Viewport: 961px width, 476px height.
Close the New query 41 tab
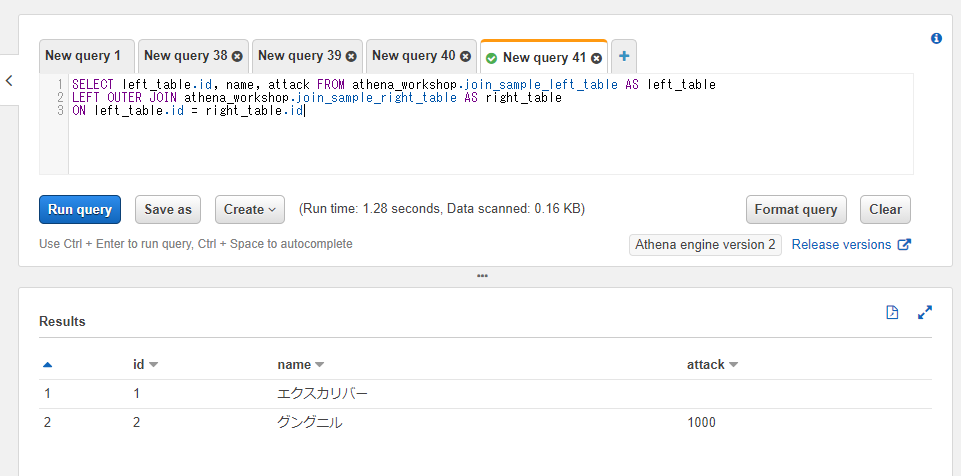pyautogui.click(x=597, y=58)
